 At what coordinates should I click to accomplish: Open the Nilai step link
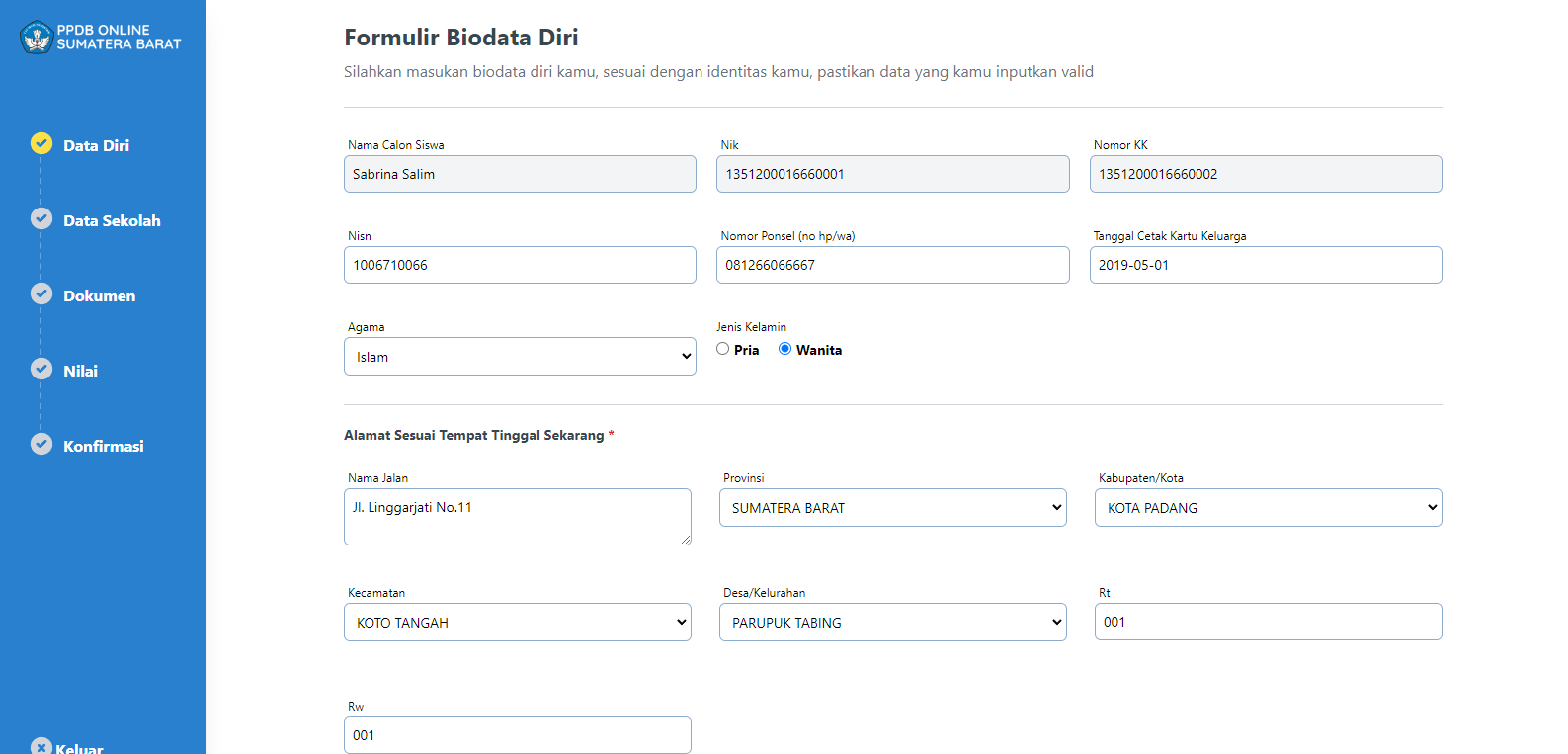tap(80, 372)
